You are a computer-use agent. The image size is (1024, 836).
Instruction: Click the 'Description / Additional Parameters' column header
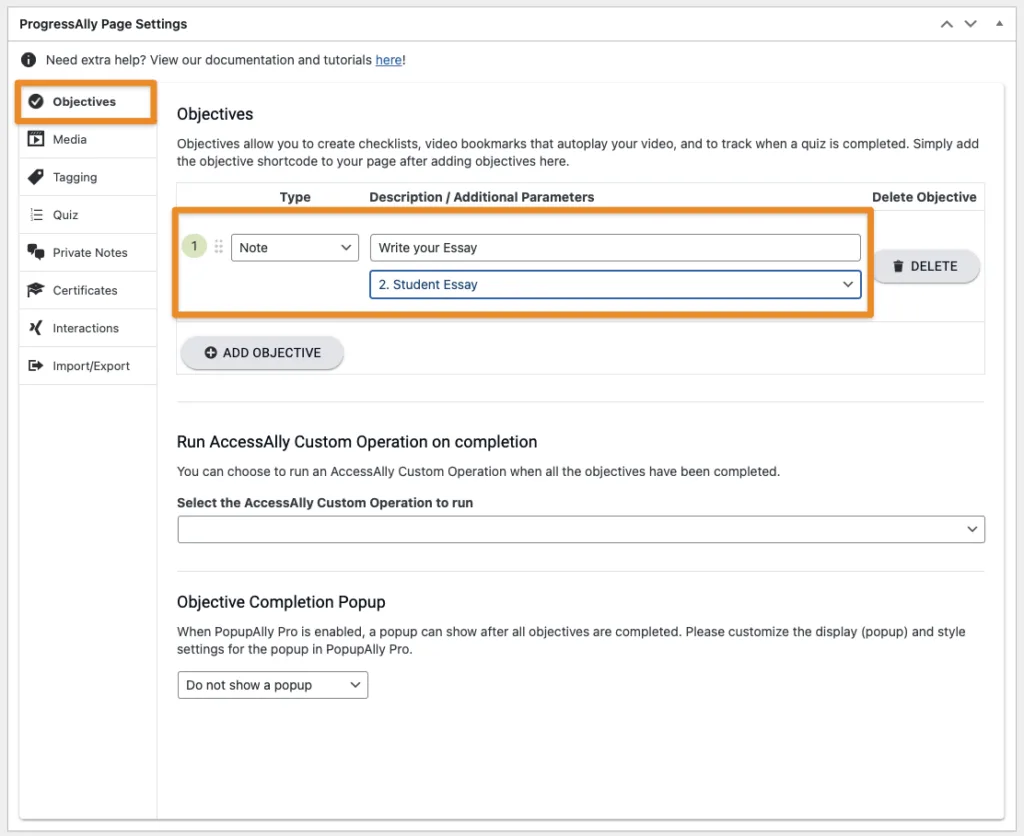point(482,197)
